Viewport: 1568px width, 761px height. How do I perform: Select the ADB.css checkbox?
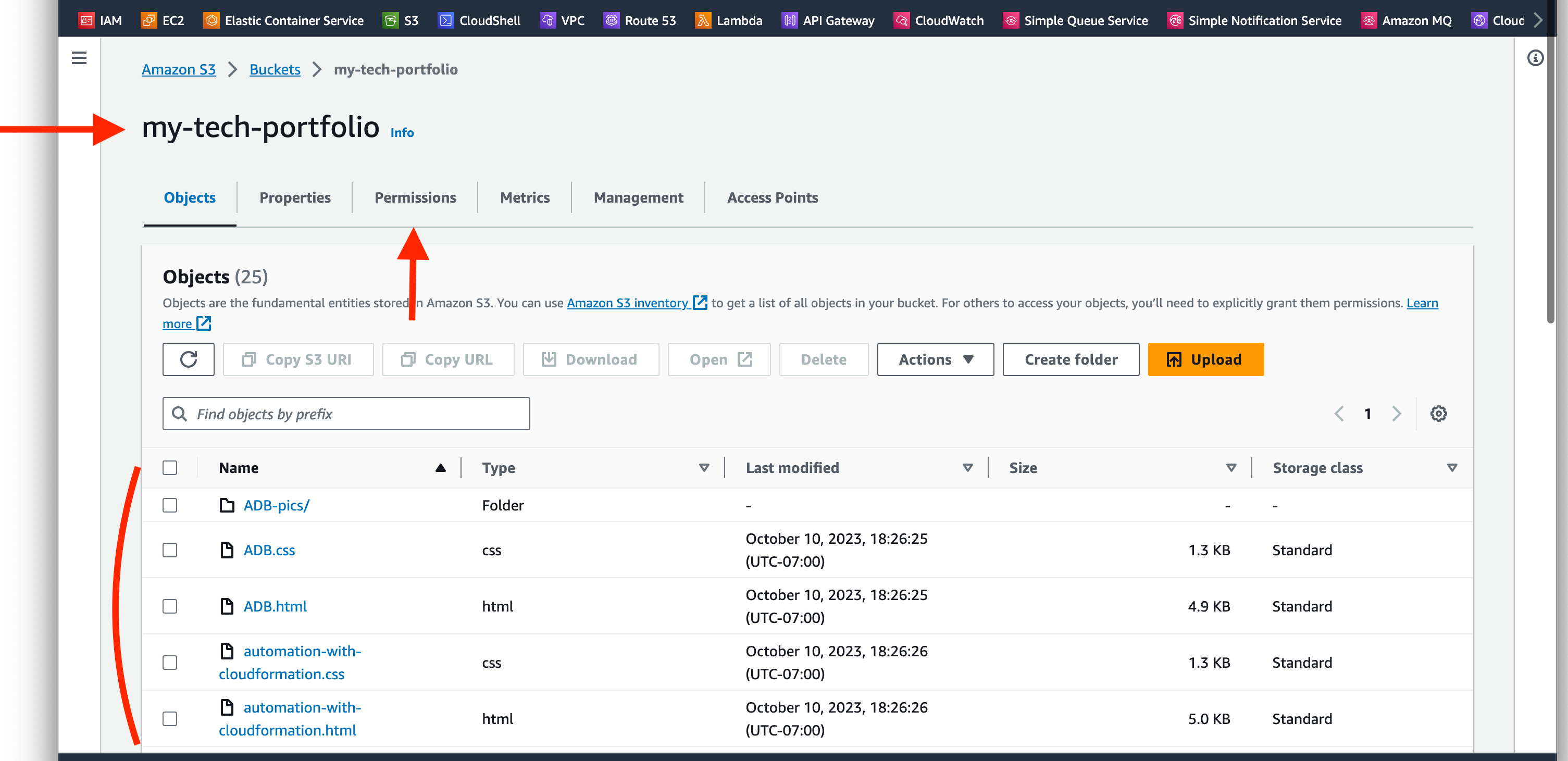point(170,550)
